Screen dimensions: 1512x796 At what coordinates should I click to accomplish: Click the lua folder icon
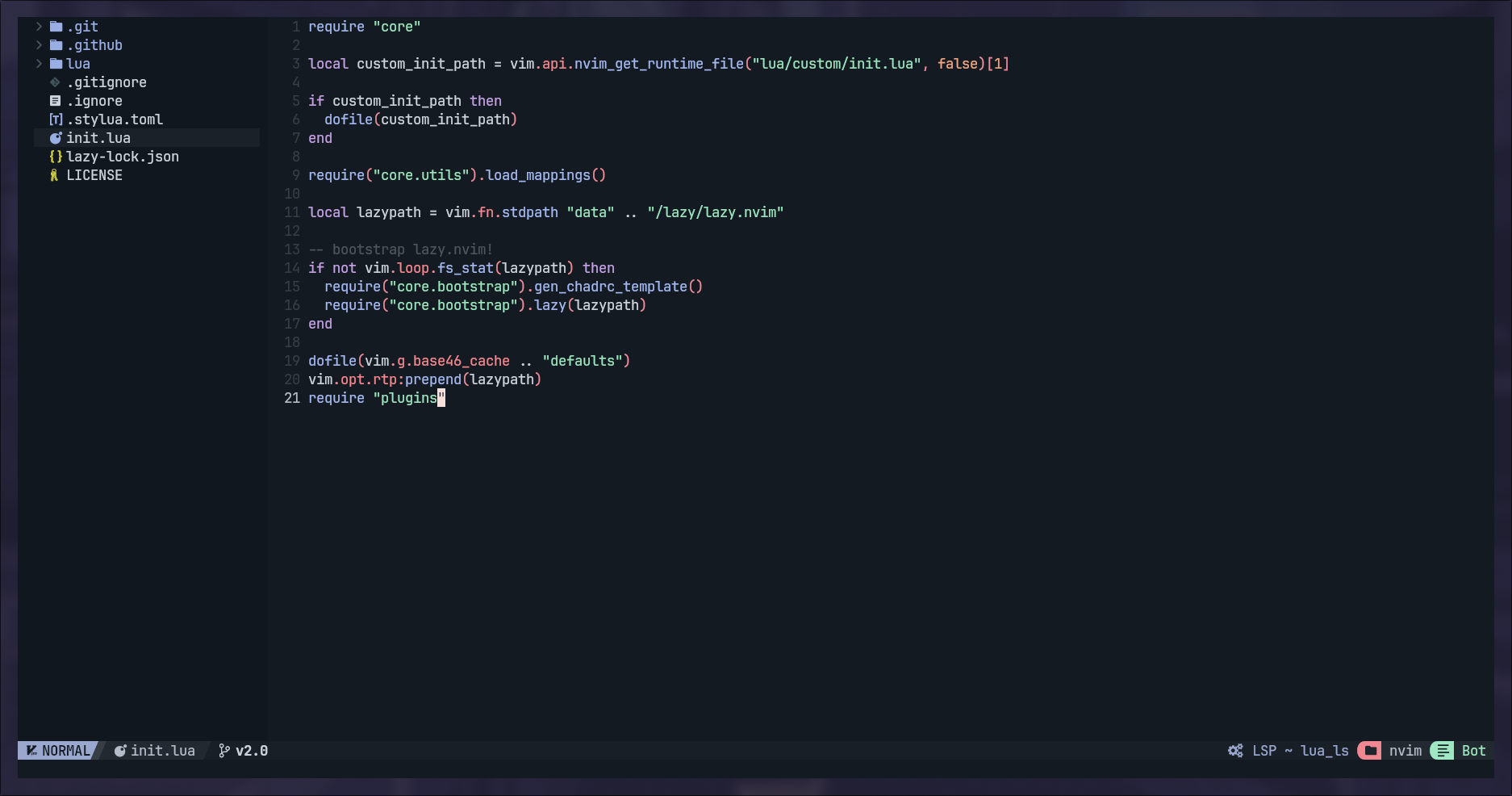click(56, 64)
